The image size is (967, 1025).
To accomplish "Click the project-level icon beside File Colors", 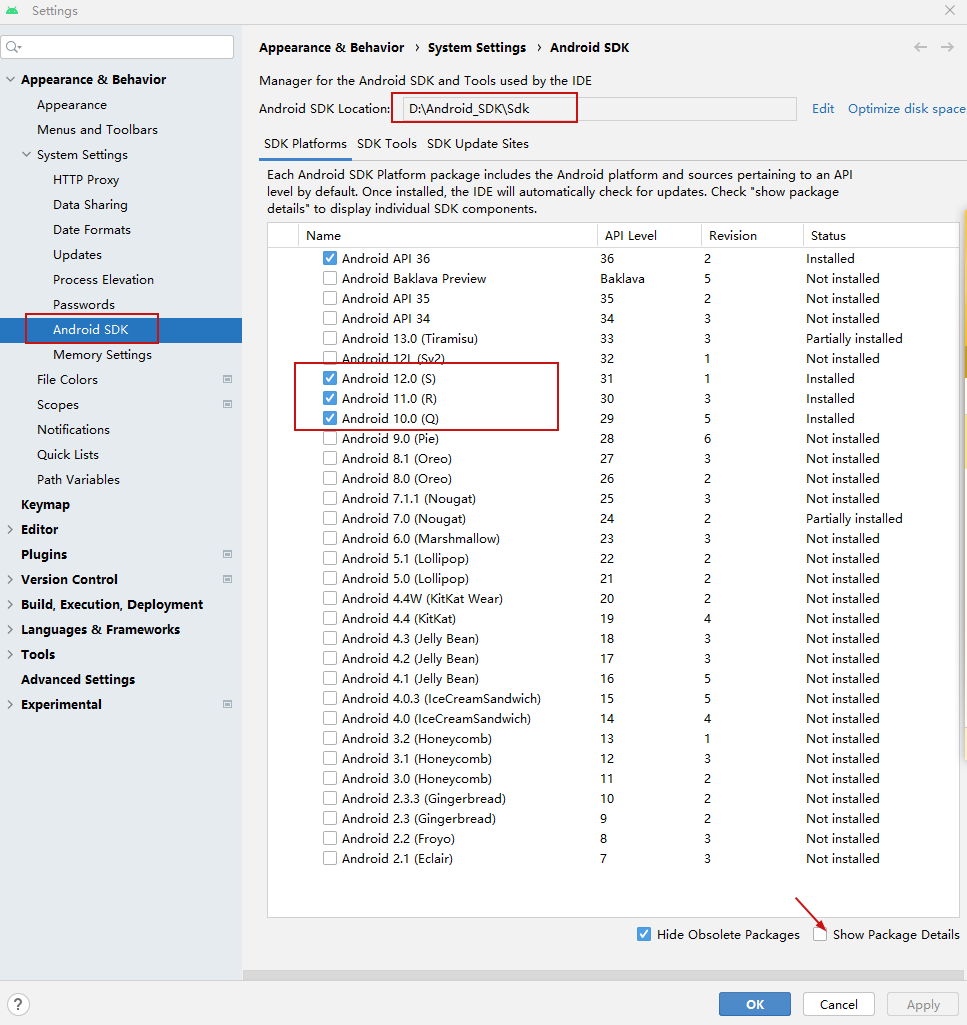I will click(x=228, y=379).
